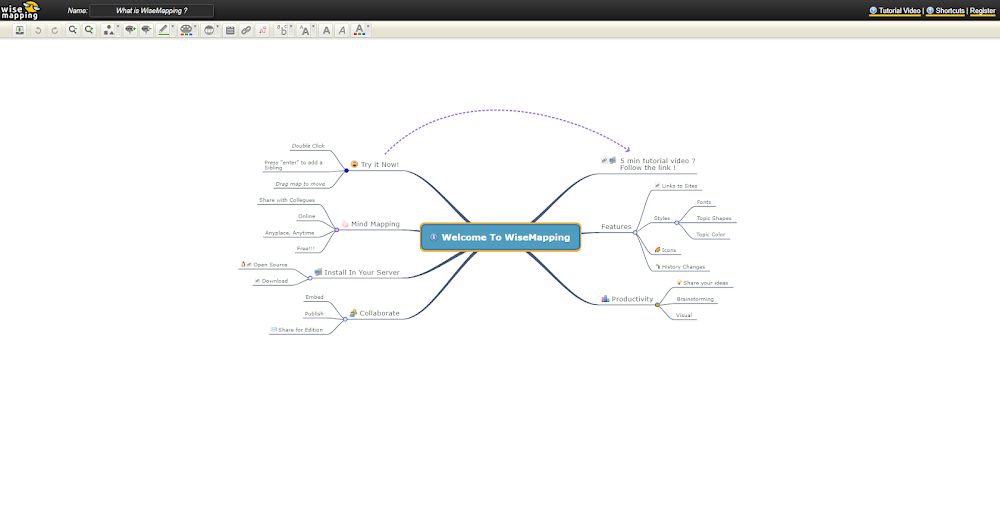This screenshot has width=1000, height=509.
Task: Click the Double Click subtopic
Action: coord(308,146)
